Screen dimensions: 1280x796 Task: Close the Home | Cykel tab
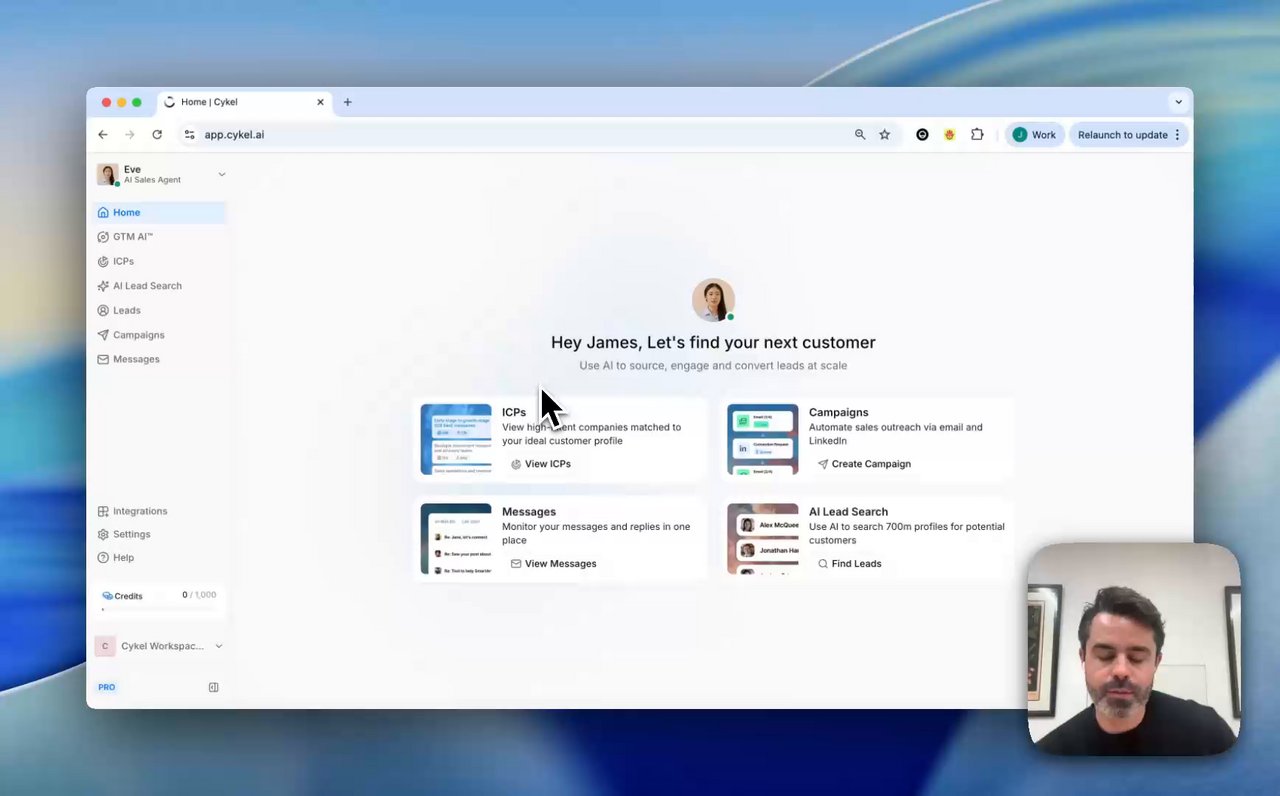pos(320,102)
